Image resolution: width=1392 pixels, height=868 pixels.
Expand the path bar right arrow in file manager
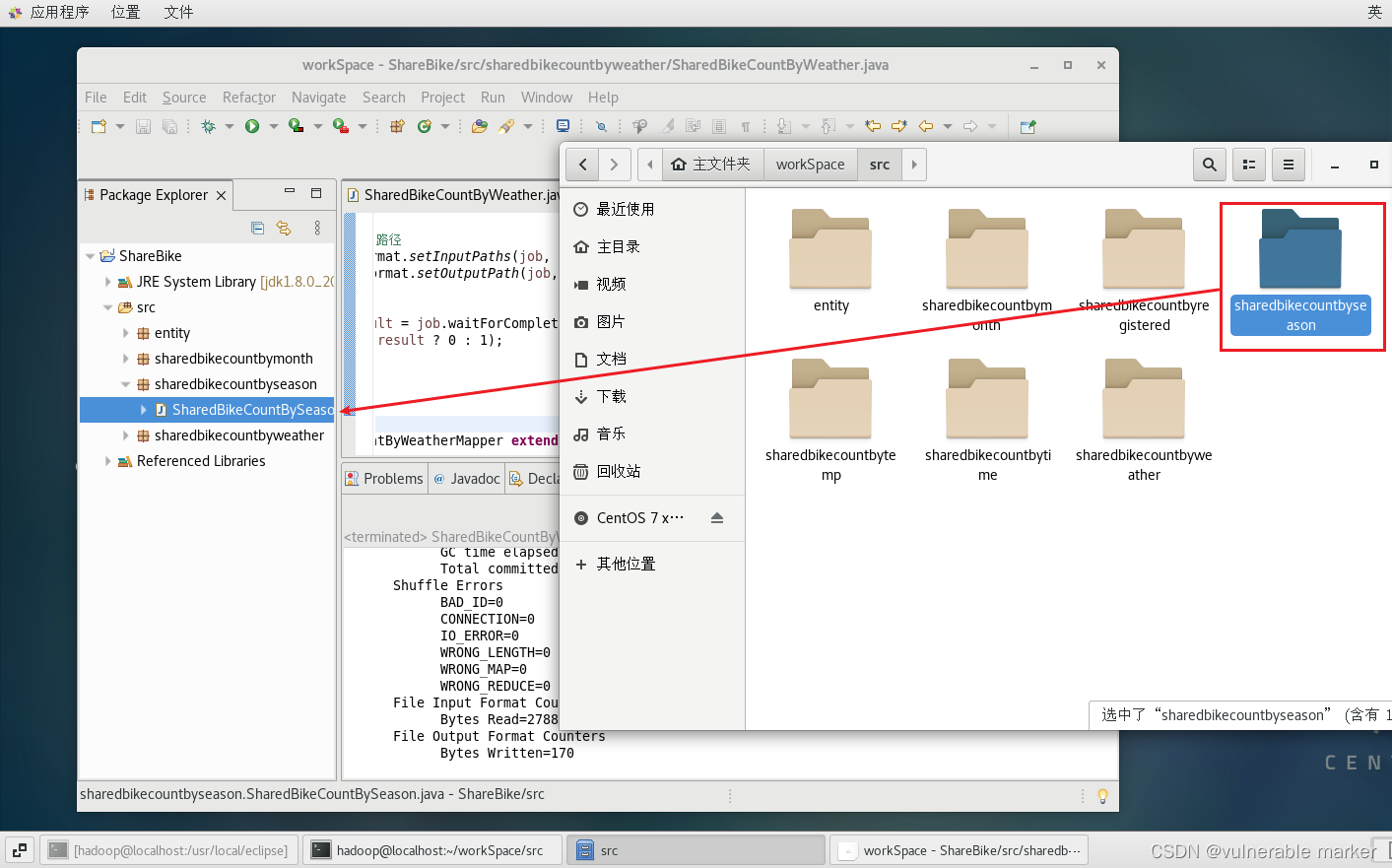tap(914, 165)
